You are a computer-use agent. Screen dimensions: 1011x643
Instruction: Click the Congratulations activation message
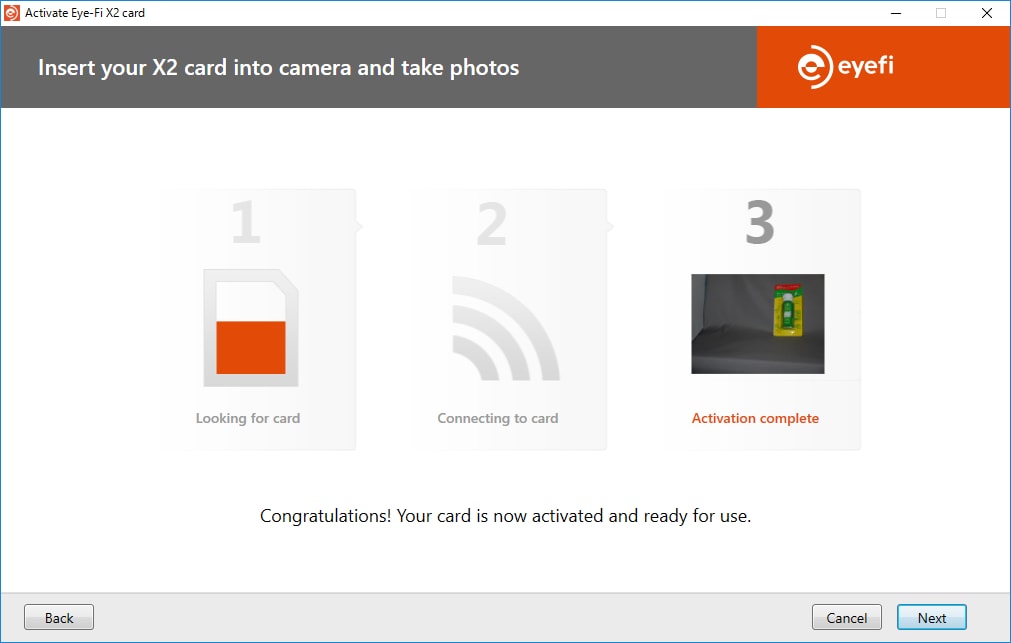[x=505, y=516]
